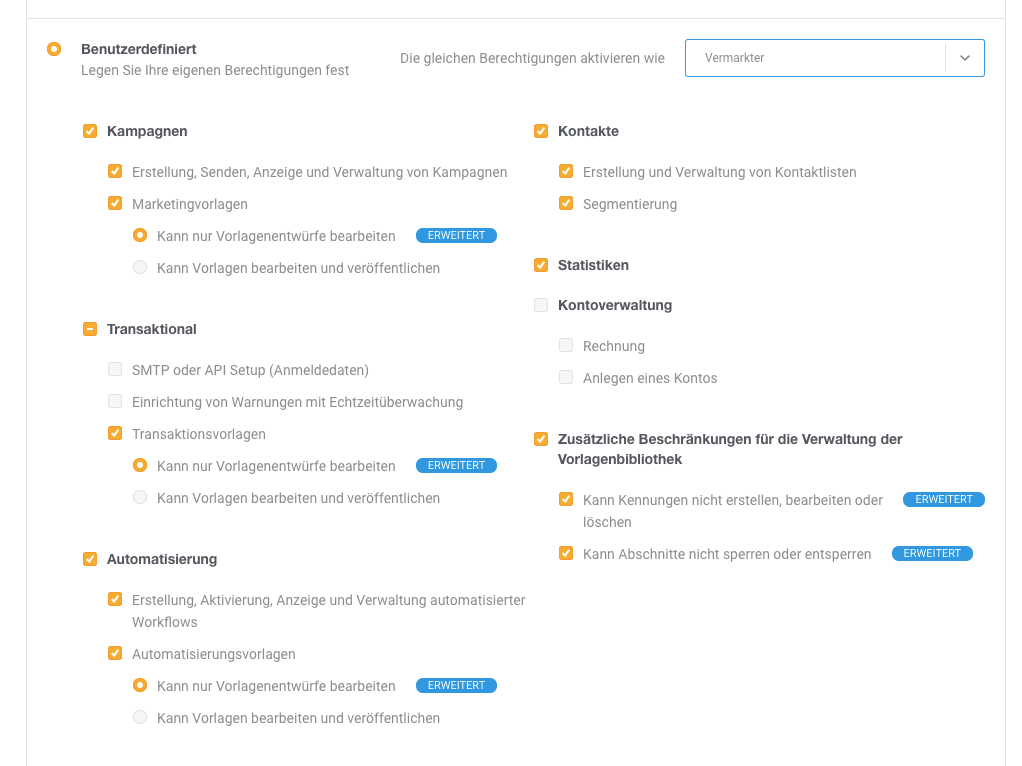
Task: Toggle the Automatisierung checkbox
Action: [x=90, y=559]
